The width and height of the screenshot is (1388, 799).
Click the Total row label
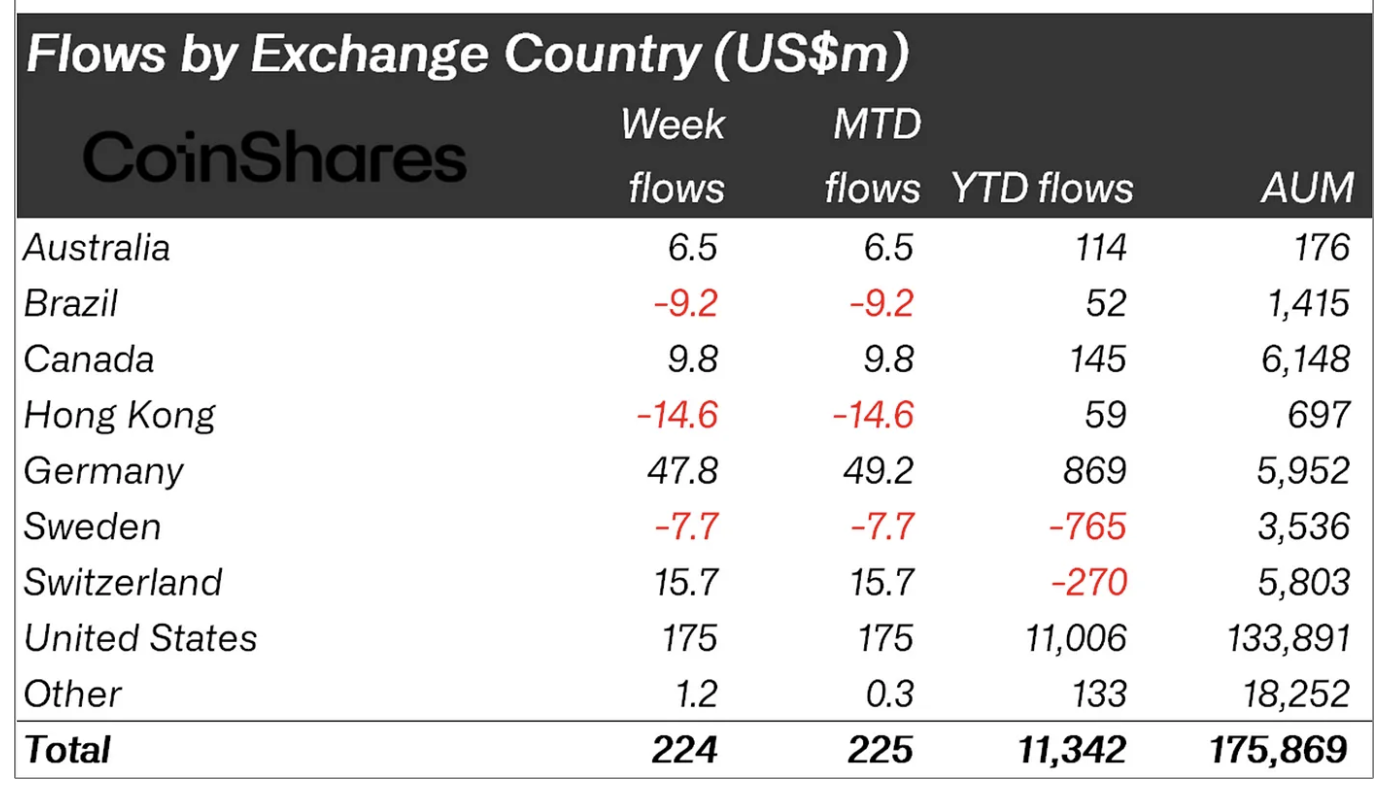click(x=68, y=750)
